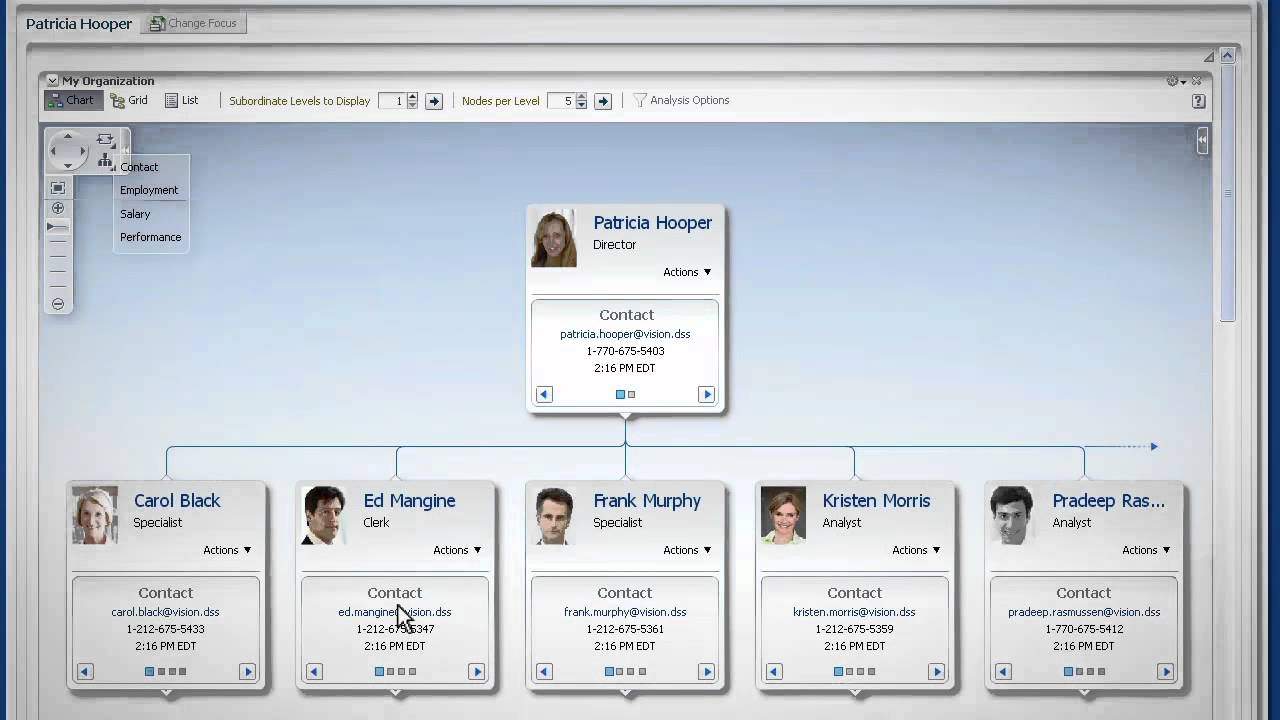1280x720 pixels.
Task: Select Employment from the panel menu
Action: (149, 190)
